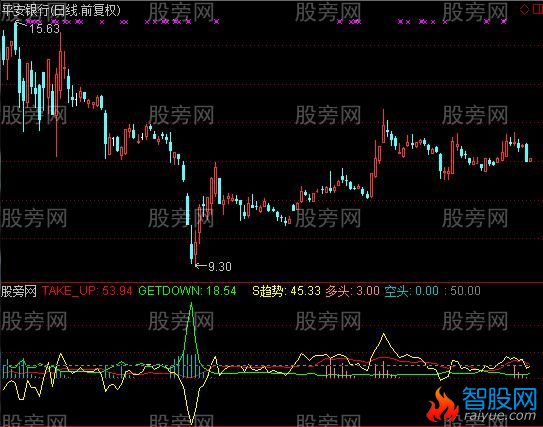Viewport: 543px width, 427px height.
Task: Click the chart title 平安银行(日线.前复权)
Action: (61, 10)
